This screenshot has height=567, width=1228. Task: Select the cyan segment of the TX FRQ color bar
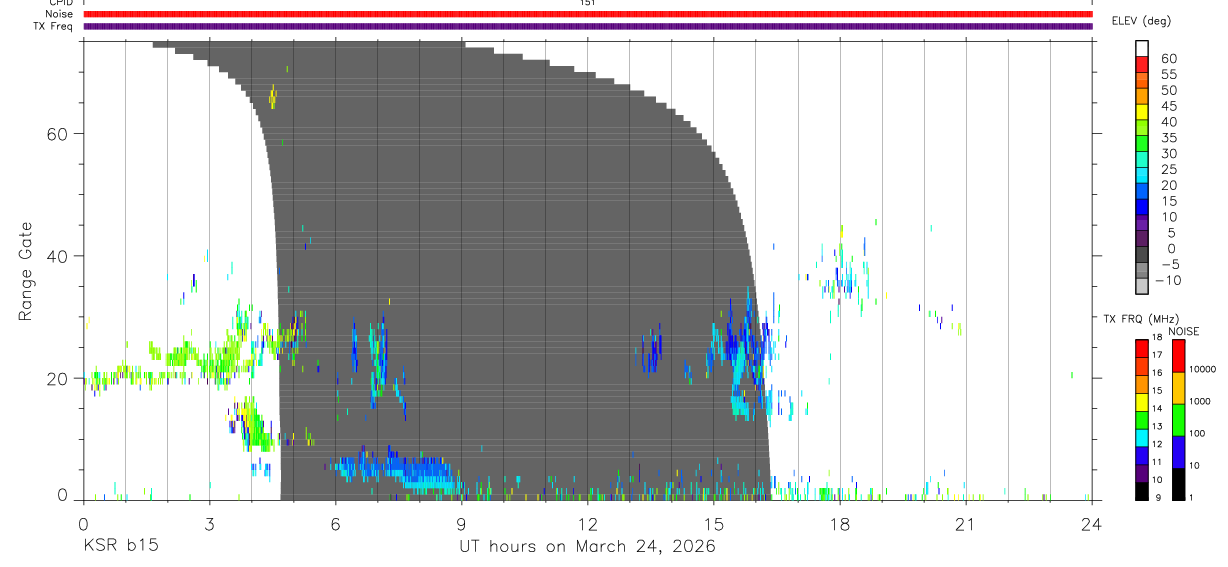(x=1142, y=438)
